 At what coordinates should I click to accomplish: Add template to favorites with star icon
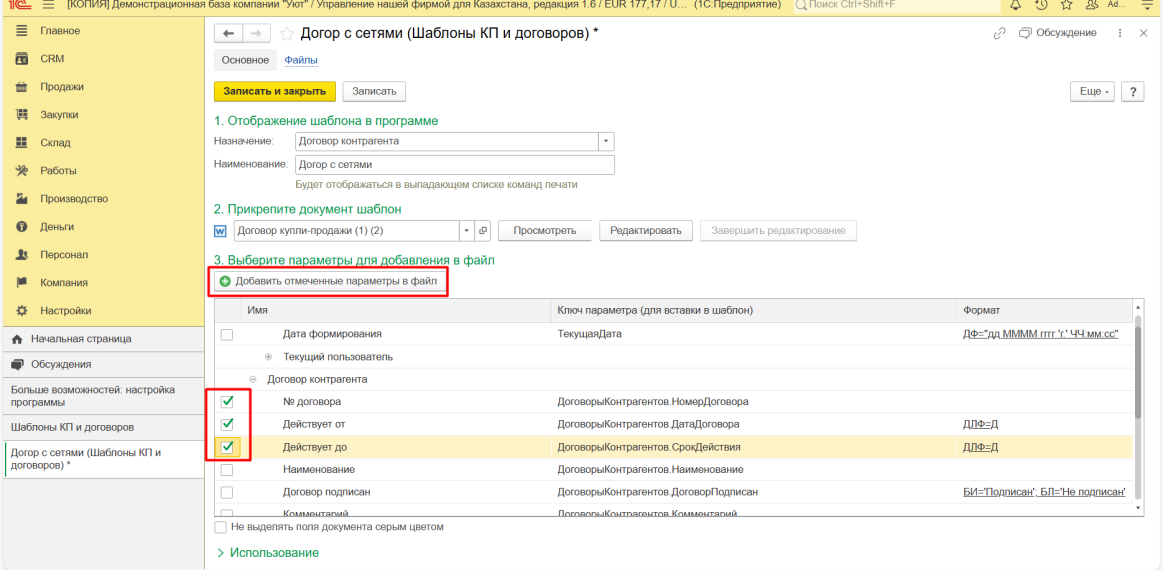(x=287, y=34)
